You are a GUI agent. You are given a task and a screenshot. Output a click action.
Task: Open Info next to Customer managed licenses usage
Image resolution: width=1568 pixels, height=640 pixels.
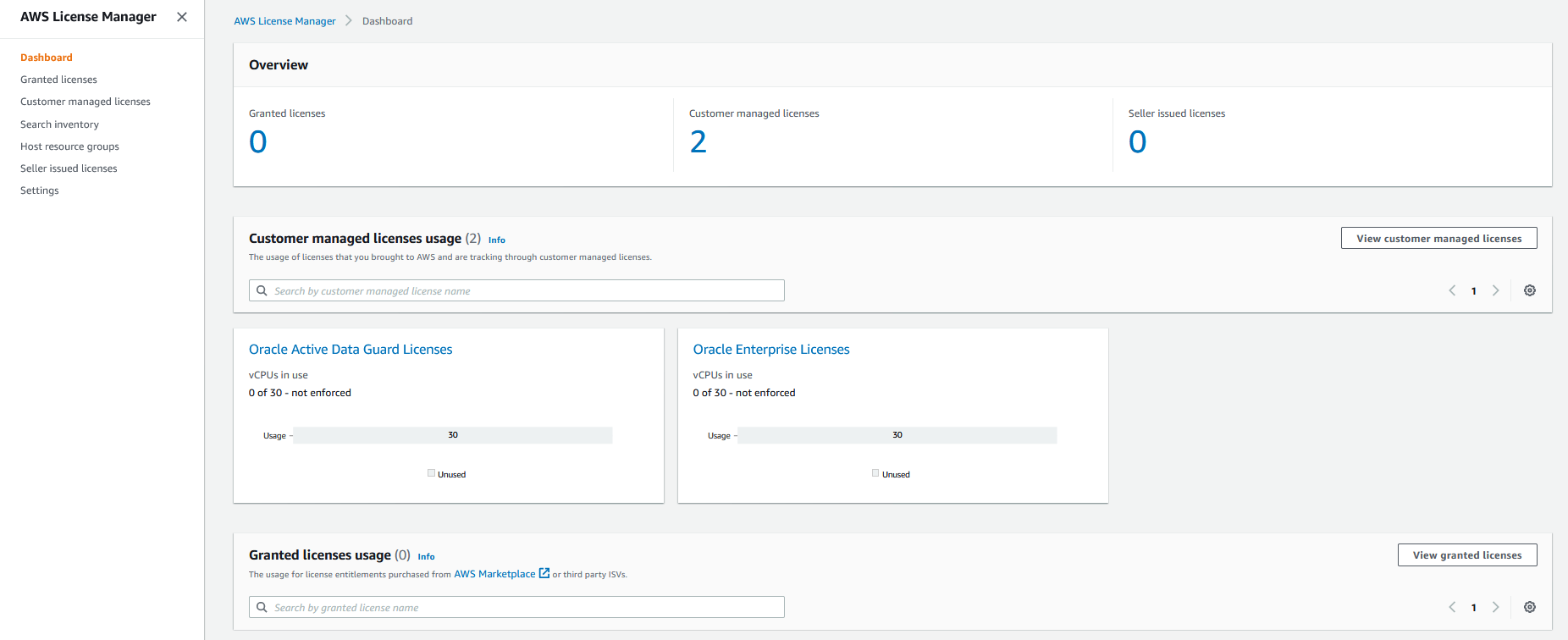click(497, 240)
